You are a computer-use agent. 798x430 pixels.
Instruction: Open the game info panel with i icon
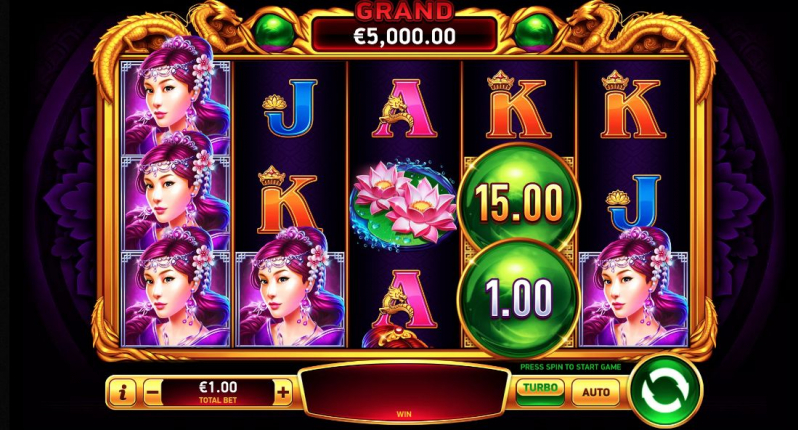tap(122, 392)
